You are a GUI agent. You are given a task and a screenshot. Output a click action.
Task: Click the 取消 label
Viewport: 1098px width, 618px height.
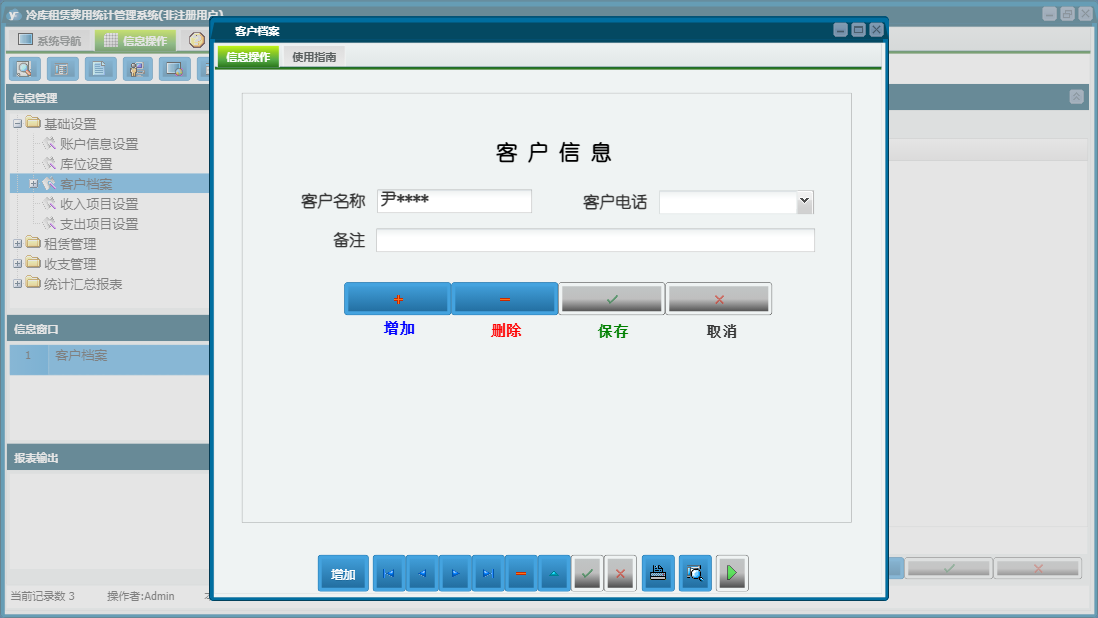click(721, 331)
